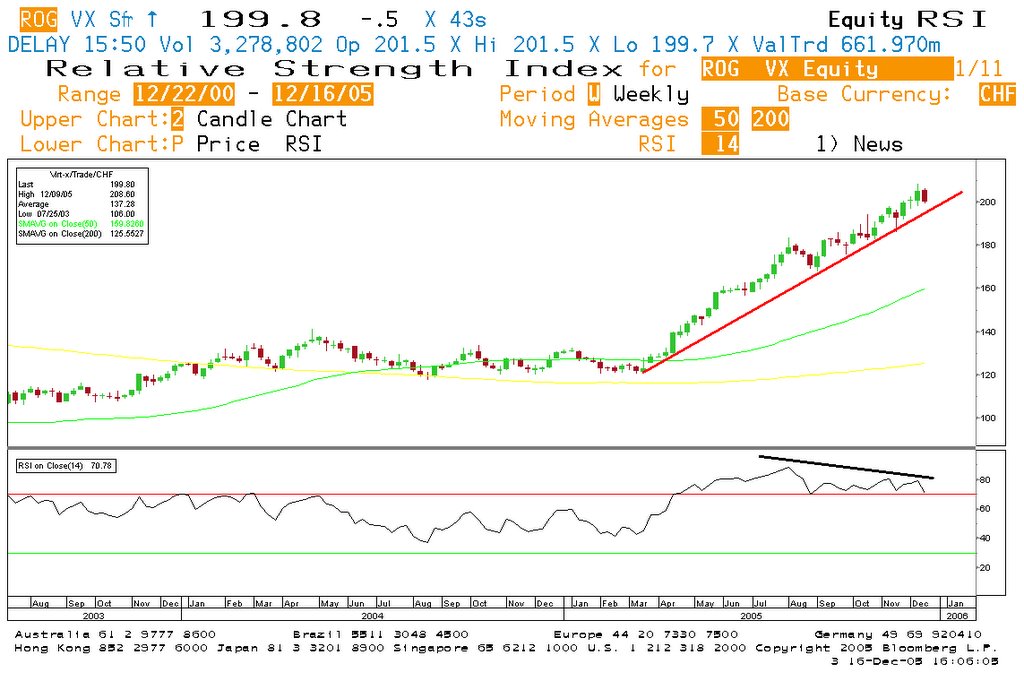This screenshot has height=681, width=1024.
Task: Click the U.S. 1 212 318 2000 contact
Action: (x=667, y=648)
